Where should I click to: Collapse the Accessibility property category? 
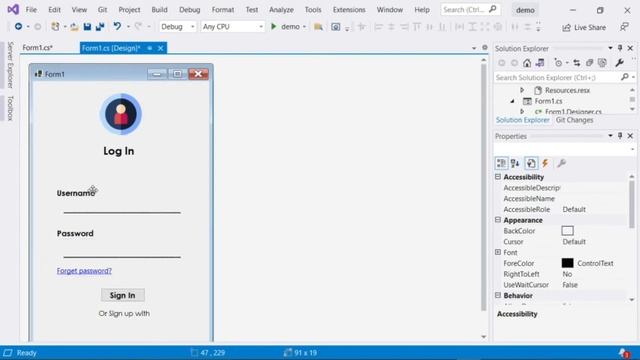tap(498, 177)
